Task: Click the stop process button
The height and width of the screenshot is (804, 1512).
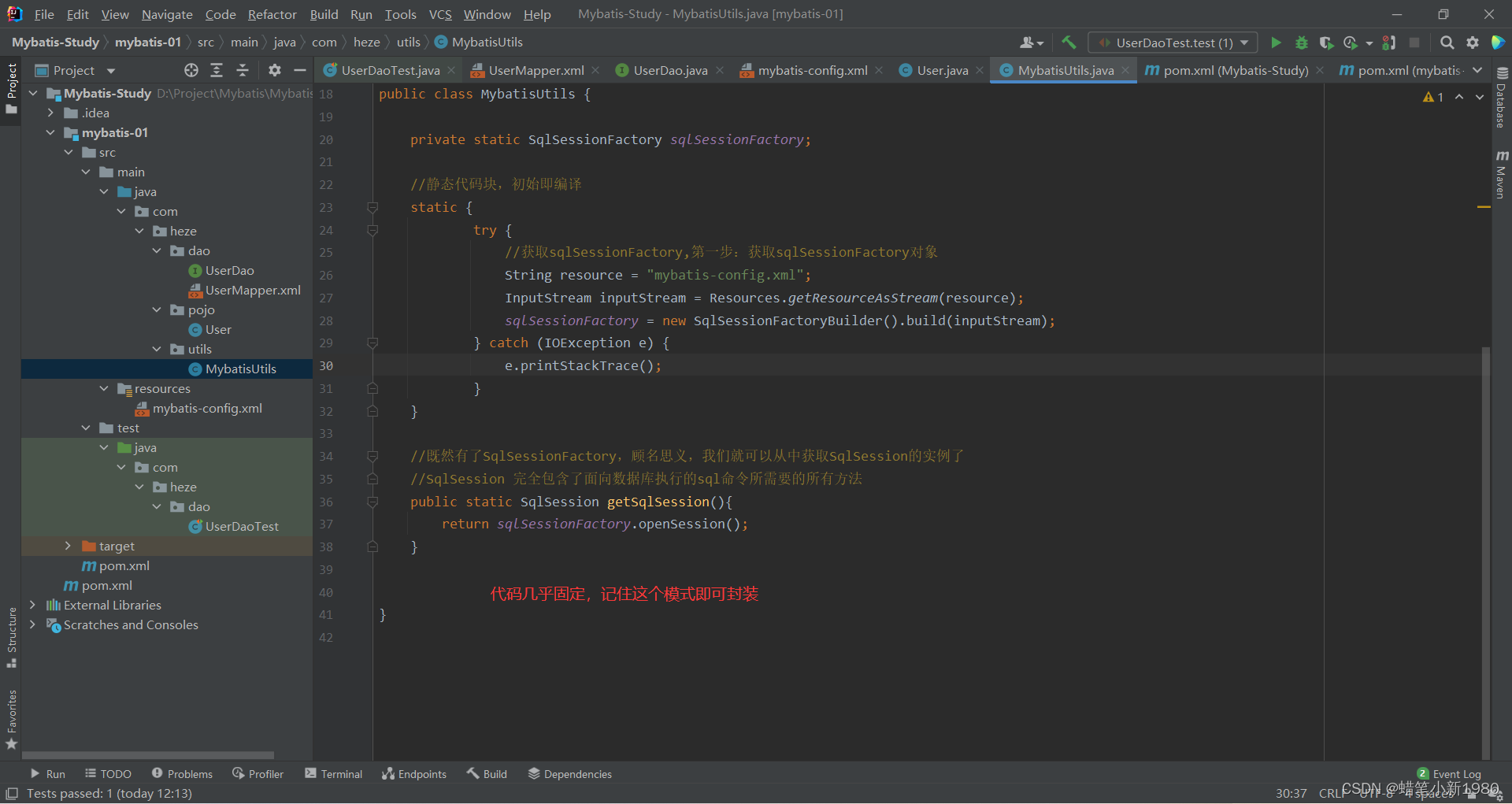Action: [1414, 43]
